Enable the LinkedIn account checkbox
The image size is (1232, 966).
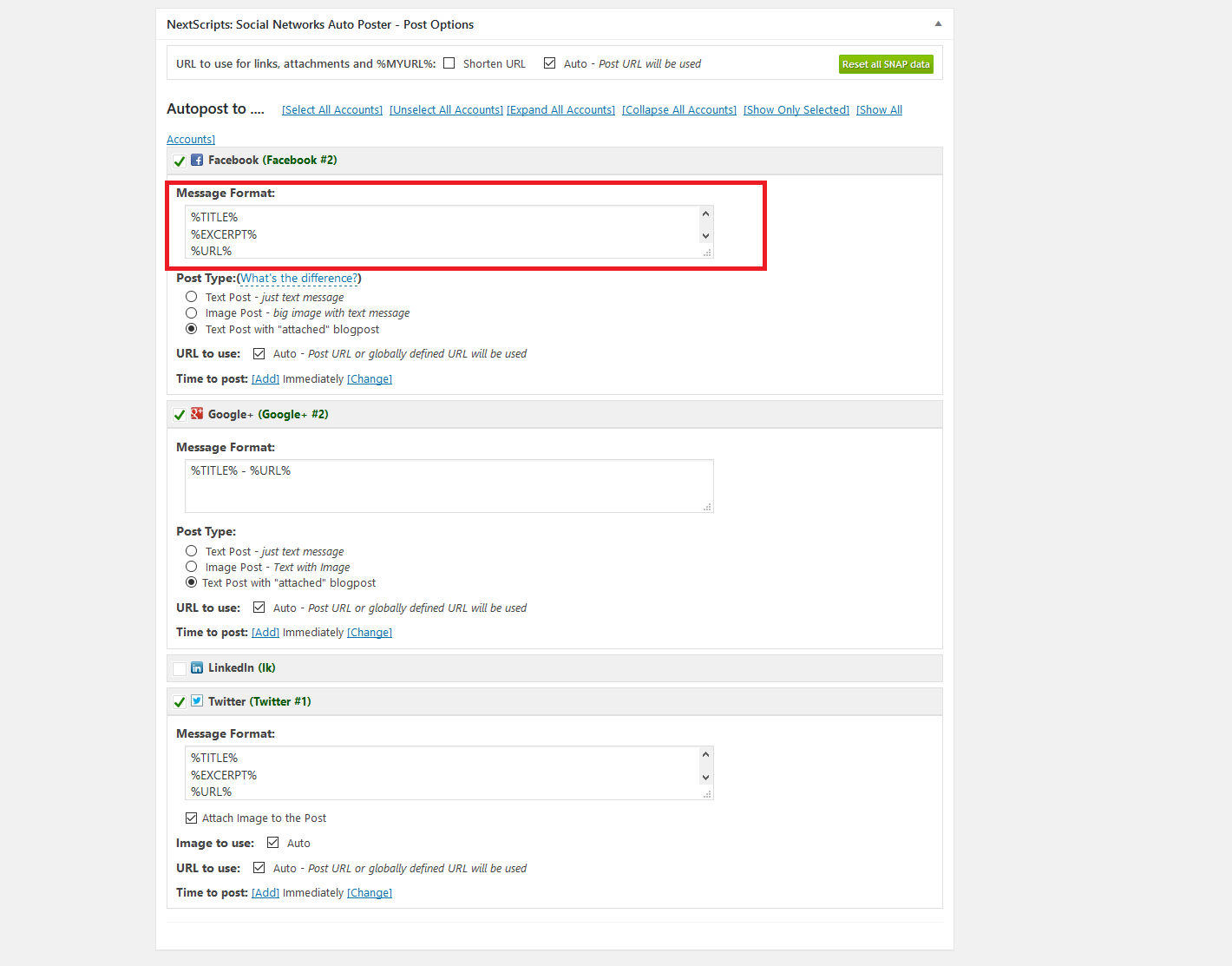[x=180, y=668]
